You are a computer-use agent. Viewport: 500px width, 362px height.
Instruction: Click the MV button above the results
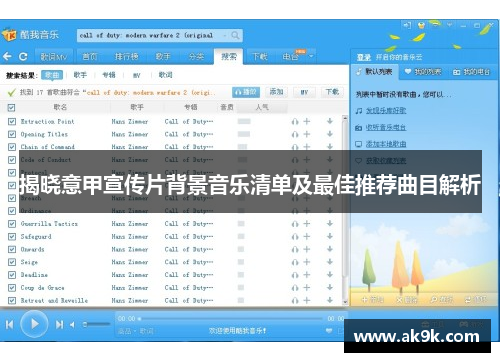point(304,92)
